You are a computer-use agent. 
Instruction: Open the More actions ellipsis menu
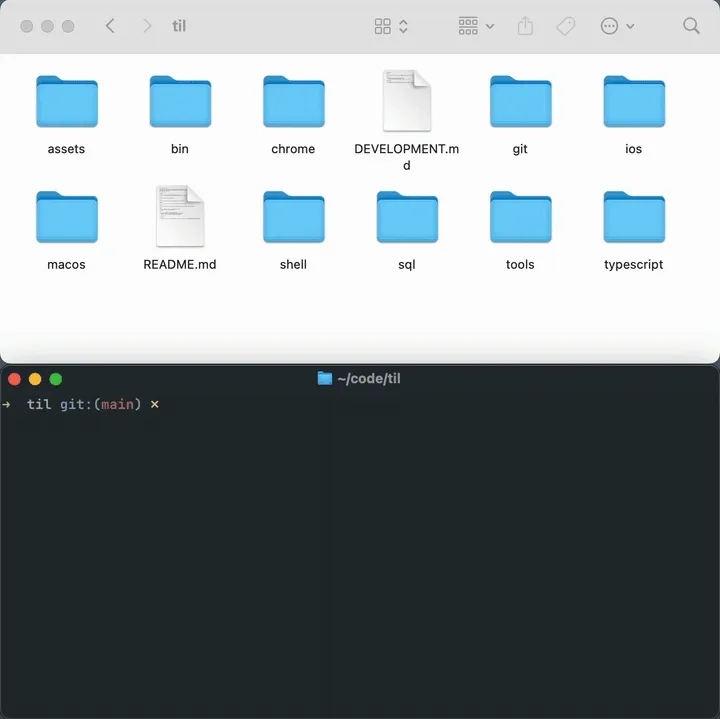coord(617,26)
